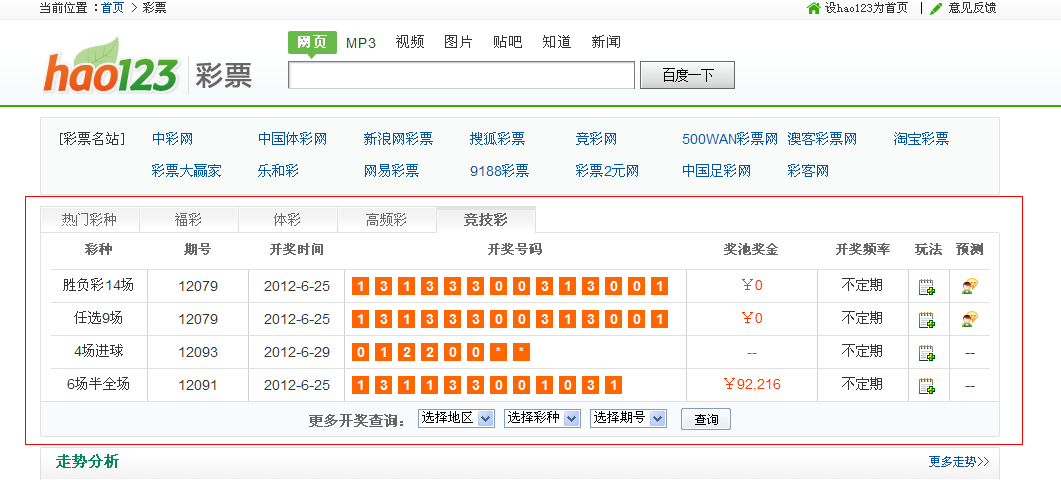1061x480 pixels.
Task: Select the 贴吧 search tab
Action: coord(507,42)
